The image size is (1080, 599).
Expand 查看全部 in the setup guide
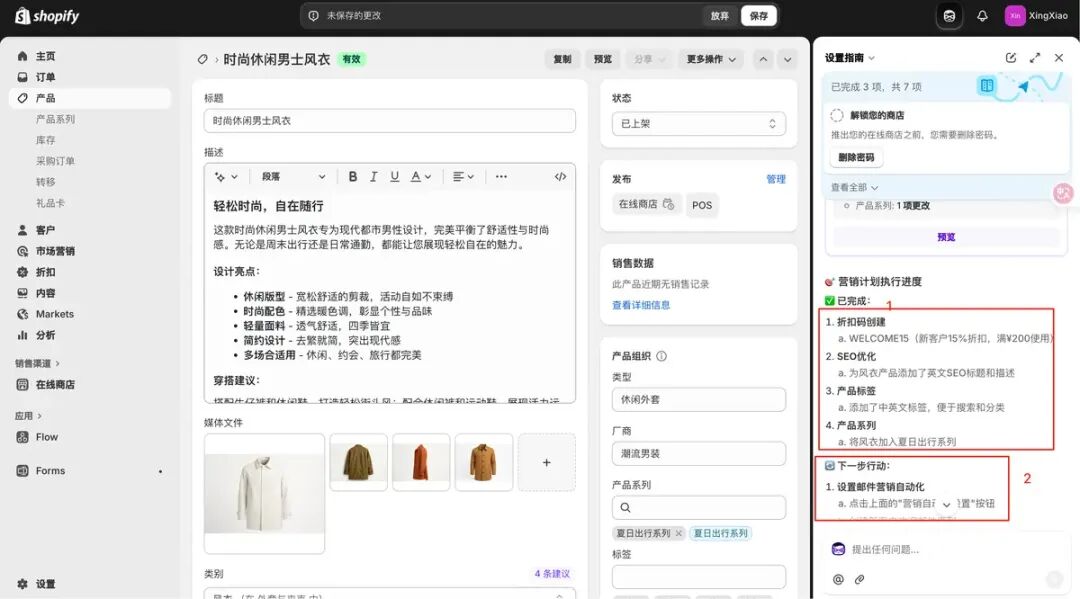tap(854, 187)
